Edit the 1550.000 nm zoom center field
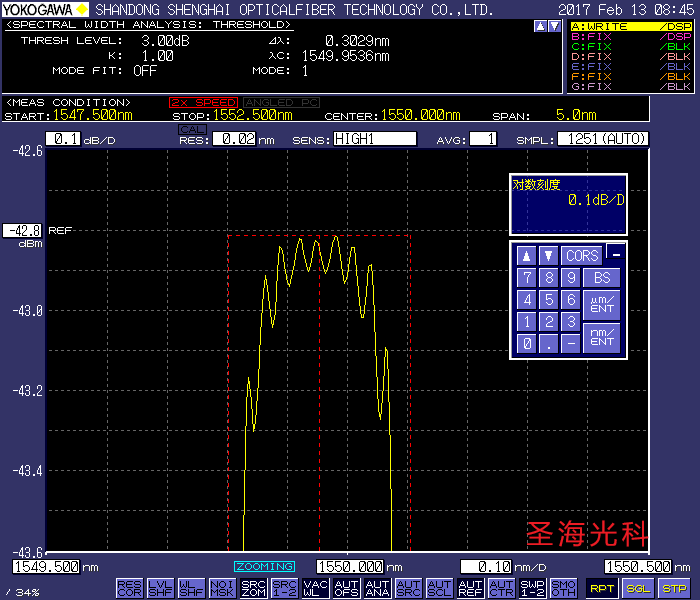The width and height of the screenshot is (700, 600). (350, 567)
